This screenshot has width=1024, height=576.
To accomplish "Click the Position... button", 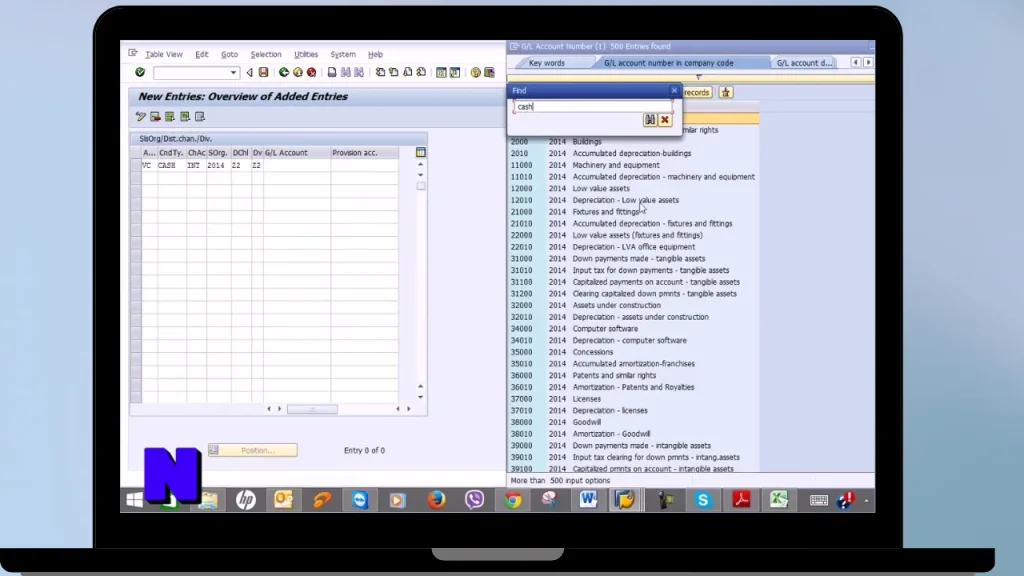I will [253, 450].
